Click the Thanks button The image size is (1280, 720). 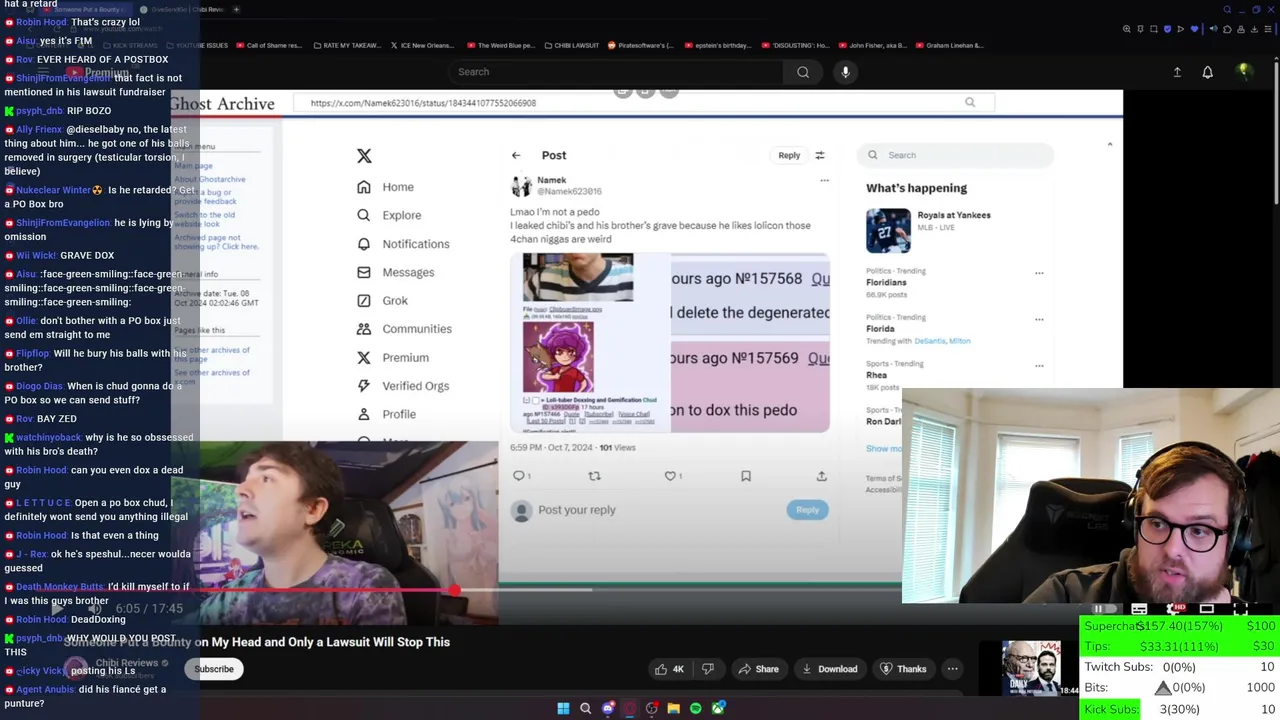(x=902, y=669)
